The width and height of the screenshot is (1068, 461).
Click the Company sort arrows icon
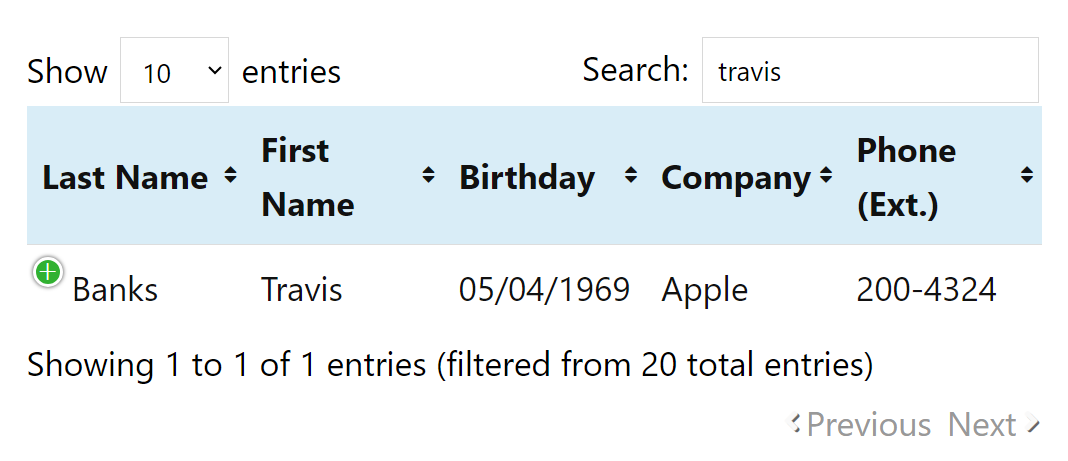point(826,176)
